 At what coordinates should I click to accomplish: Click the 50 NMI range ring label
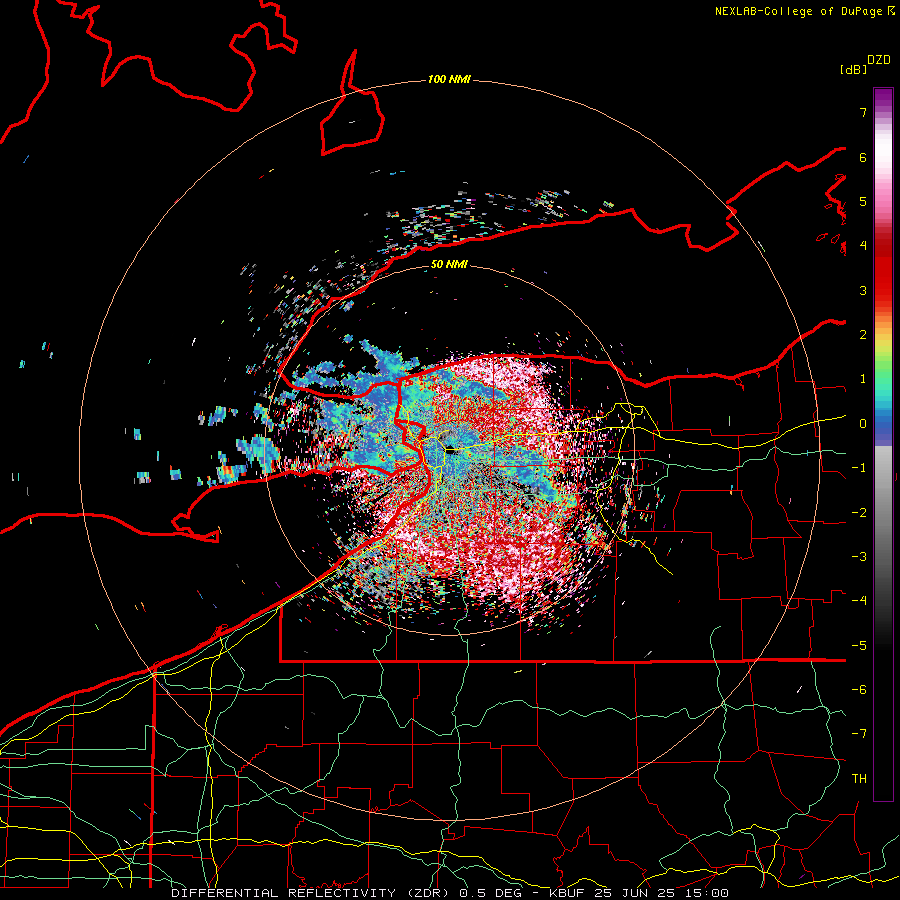pyautogui.click(x=449, y=265)
